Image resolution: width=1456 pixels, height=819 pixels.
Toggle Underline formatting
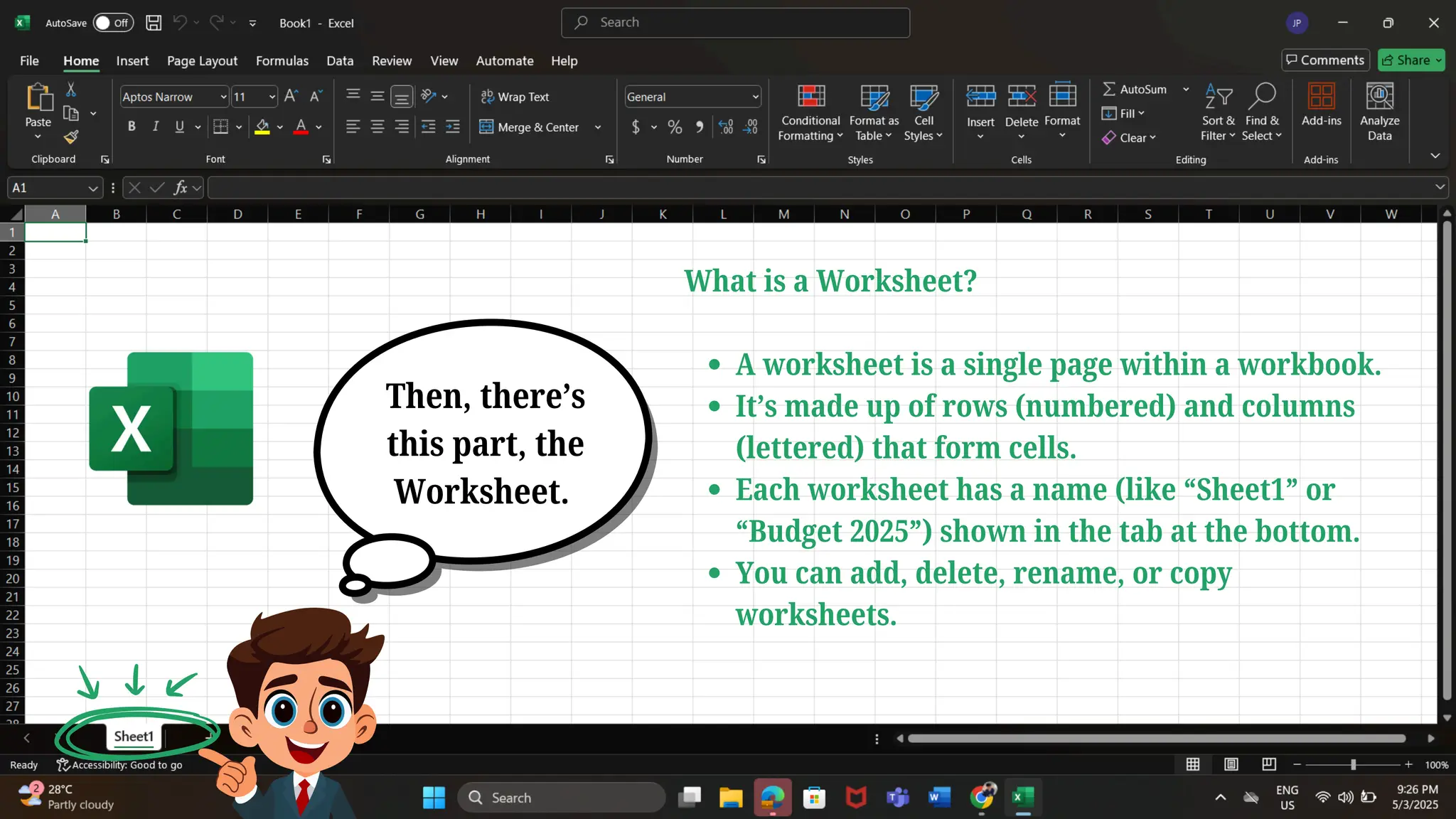[x=179, y=127]
